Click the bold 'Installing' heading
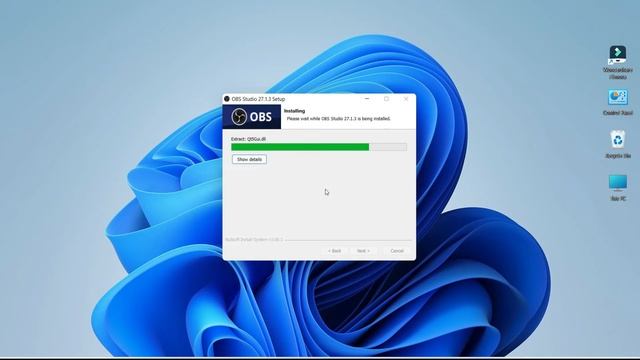This screenshot has width=640, height=360. 294,111
